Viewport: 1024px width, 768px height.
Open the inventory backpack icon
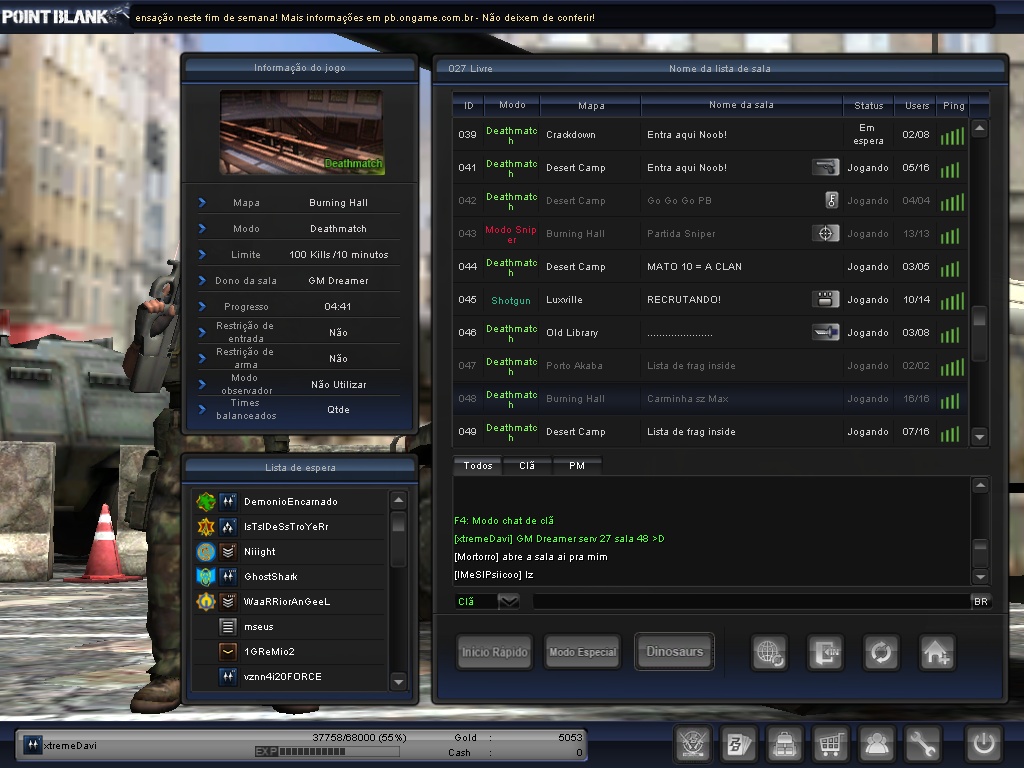[x=784, y=743]
